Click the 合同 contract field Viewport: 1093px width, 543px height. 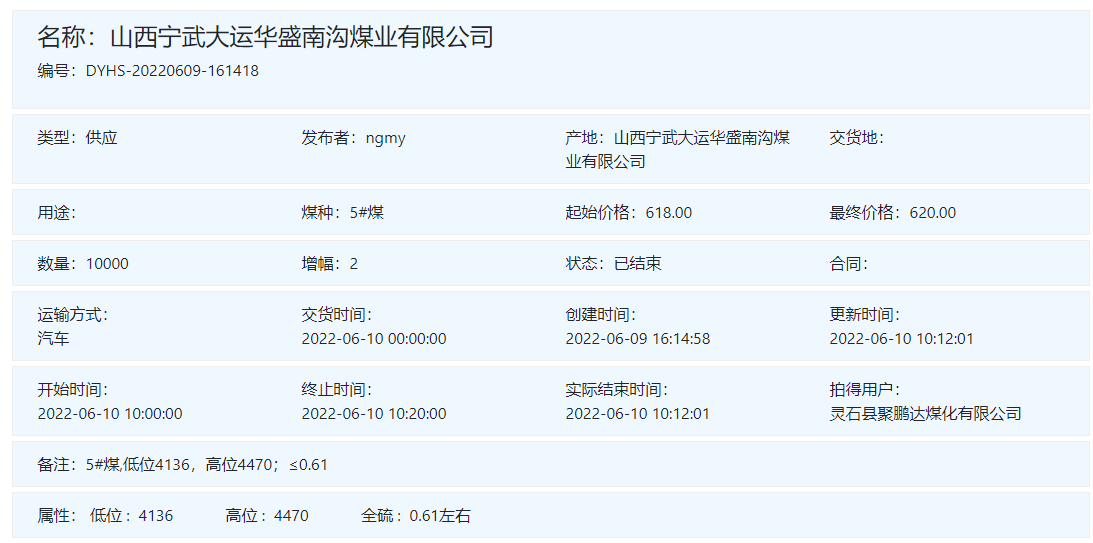pos(849,264)
